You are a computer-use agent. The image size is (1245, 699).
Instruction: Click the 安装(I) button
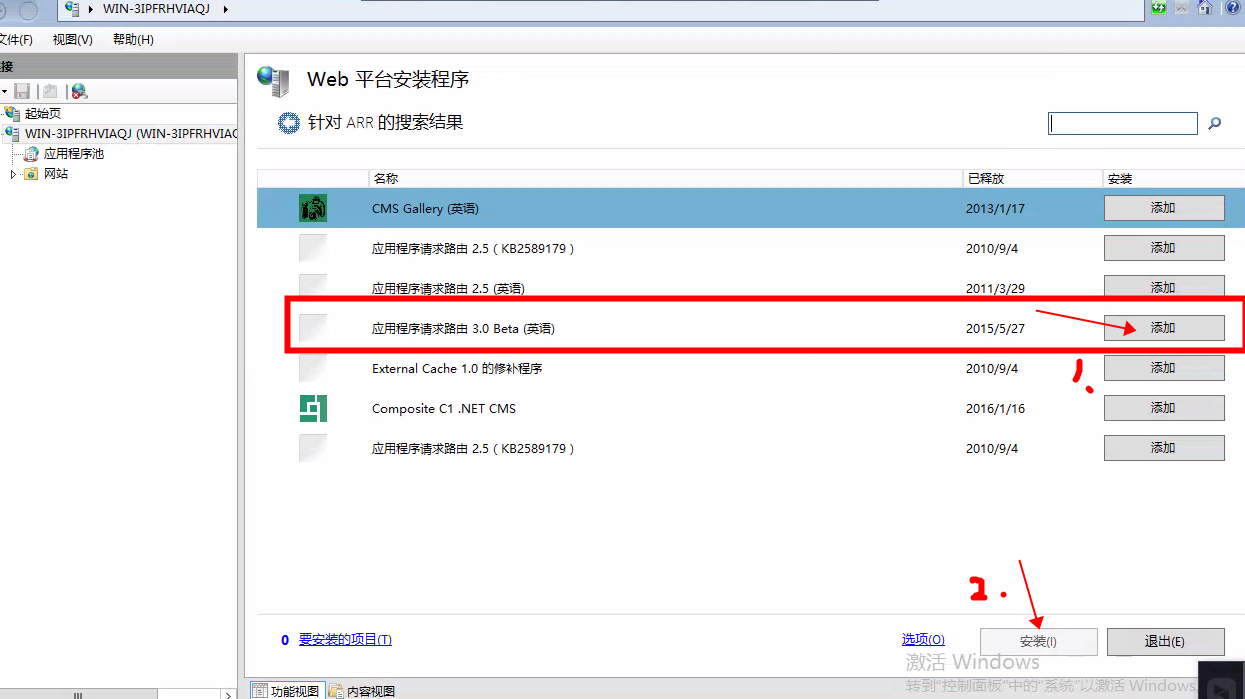1037,641
